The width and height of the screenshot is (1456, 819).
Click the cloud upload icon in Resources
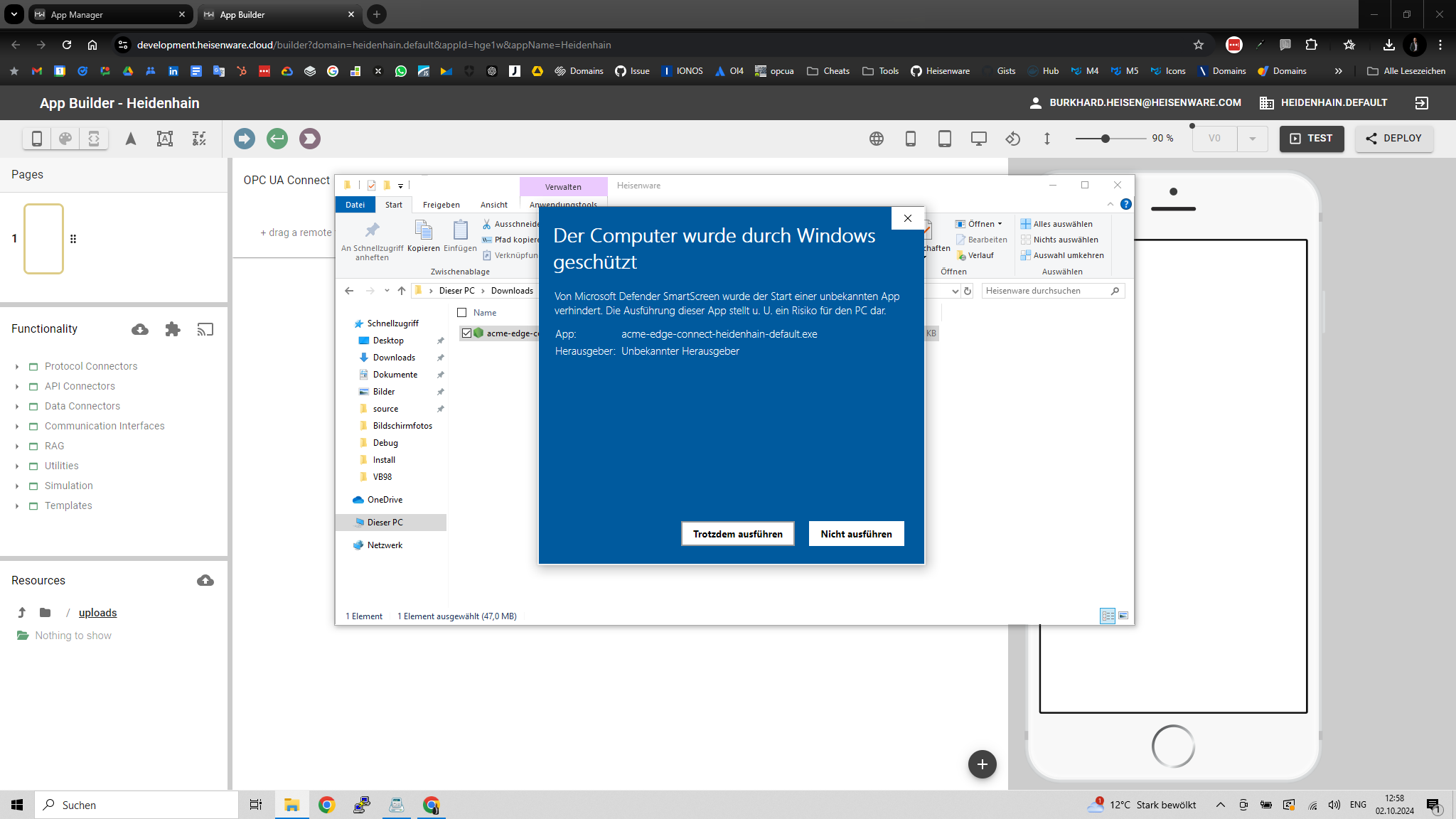pyautogui.click(x=205, y=581)
